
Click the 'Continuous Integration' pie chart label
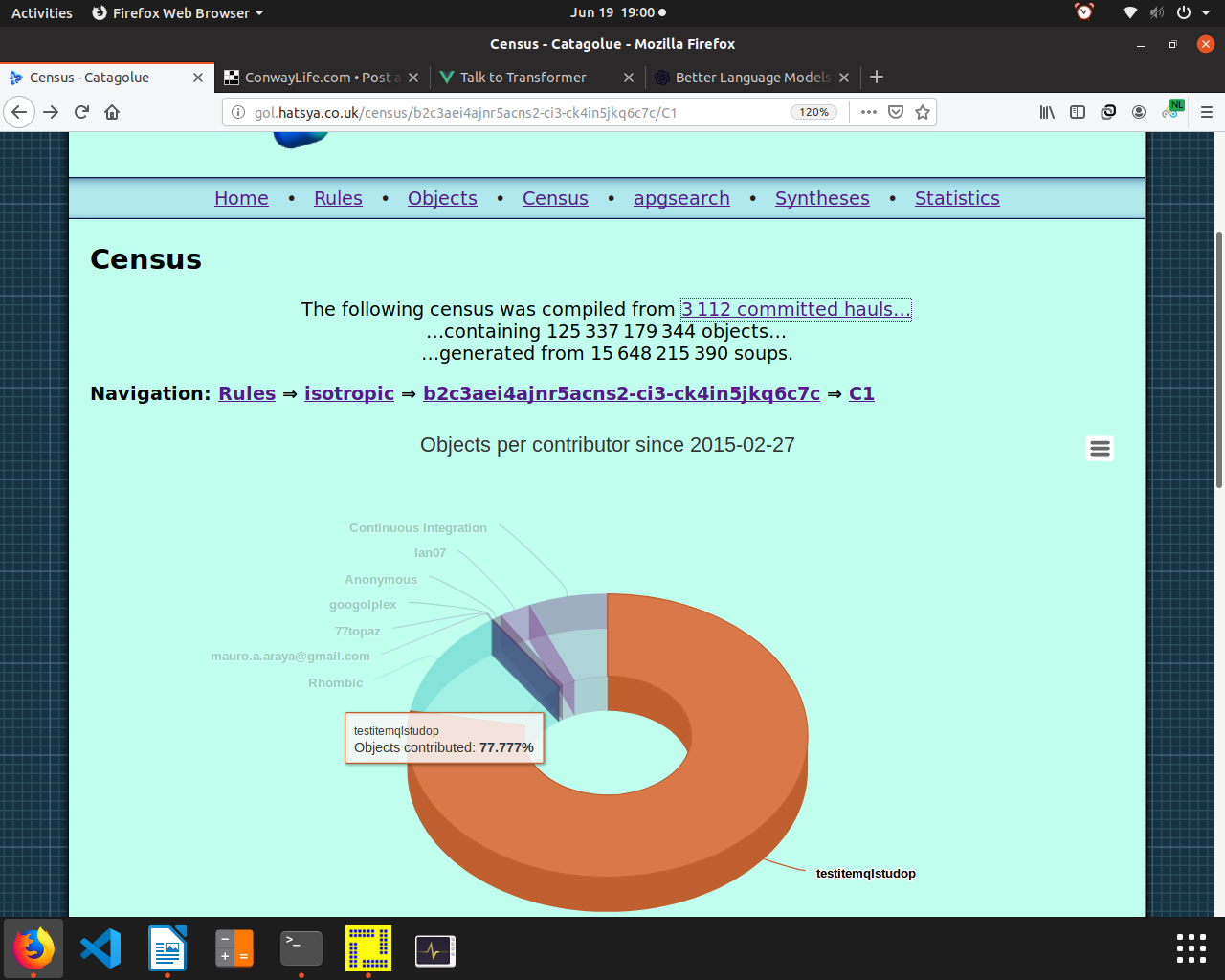tap(418, 528)
